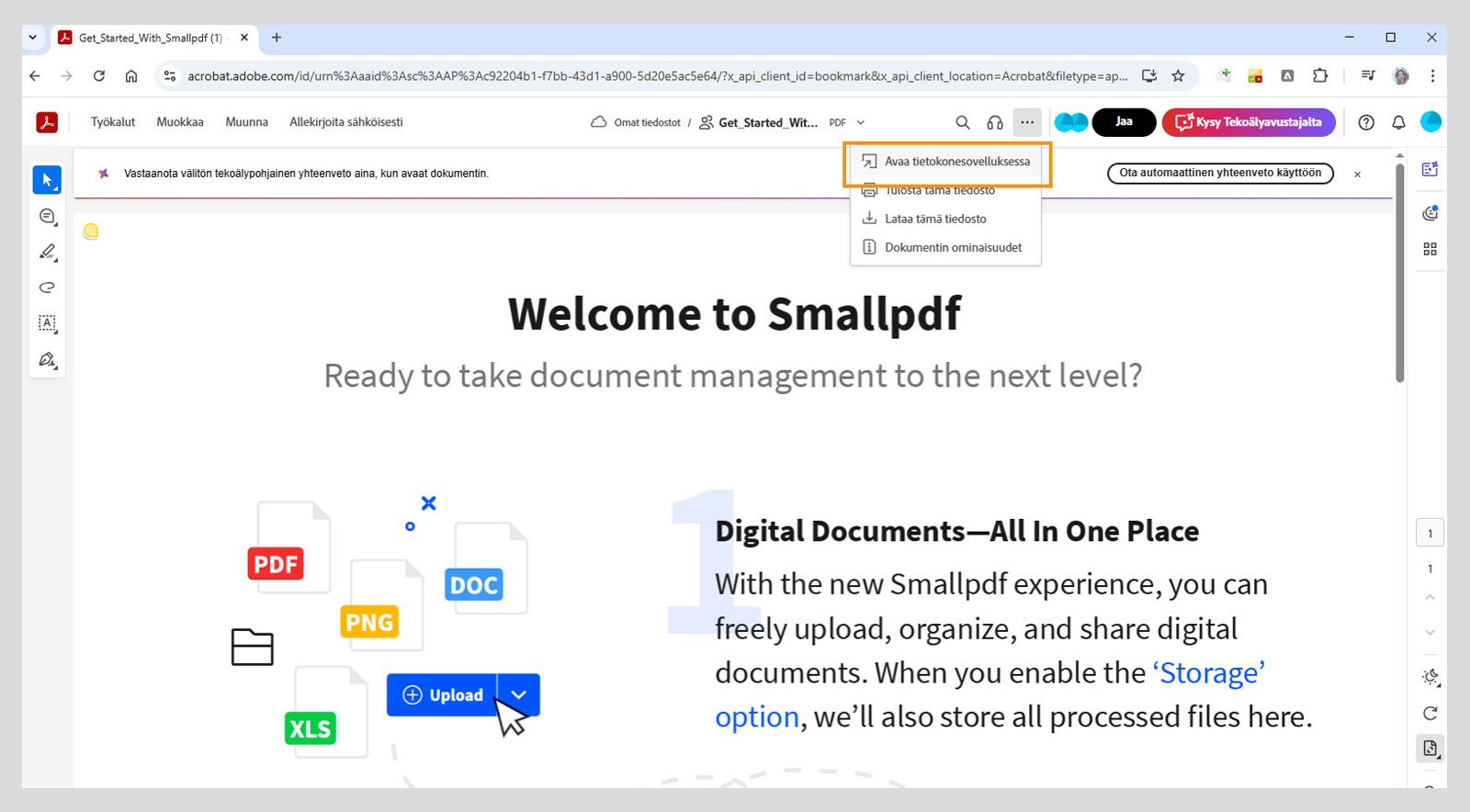Click the Adobe Acrobat home logo
Screen dimensions: 1470x812
click(47, 122)
